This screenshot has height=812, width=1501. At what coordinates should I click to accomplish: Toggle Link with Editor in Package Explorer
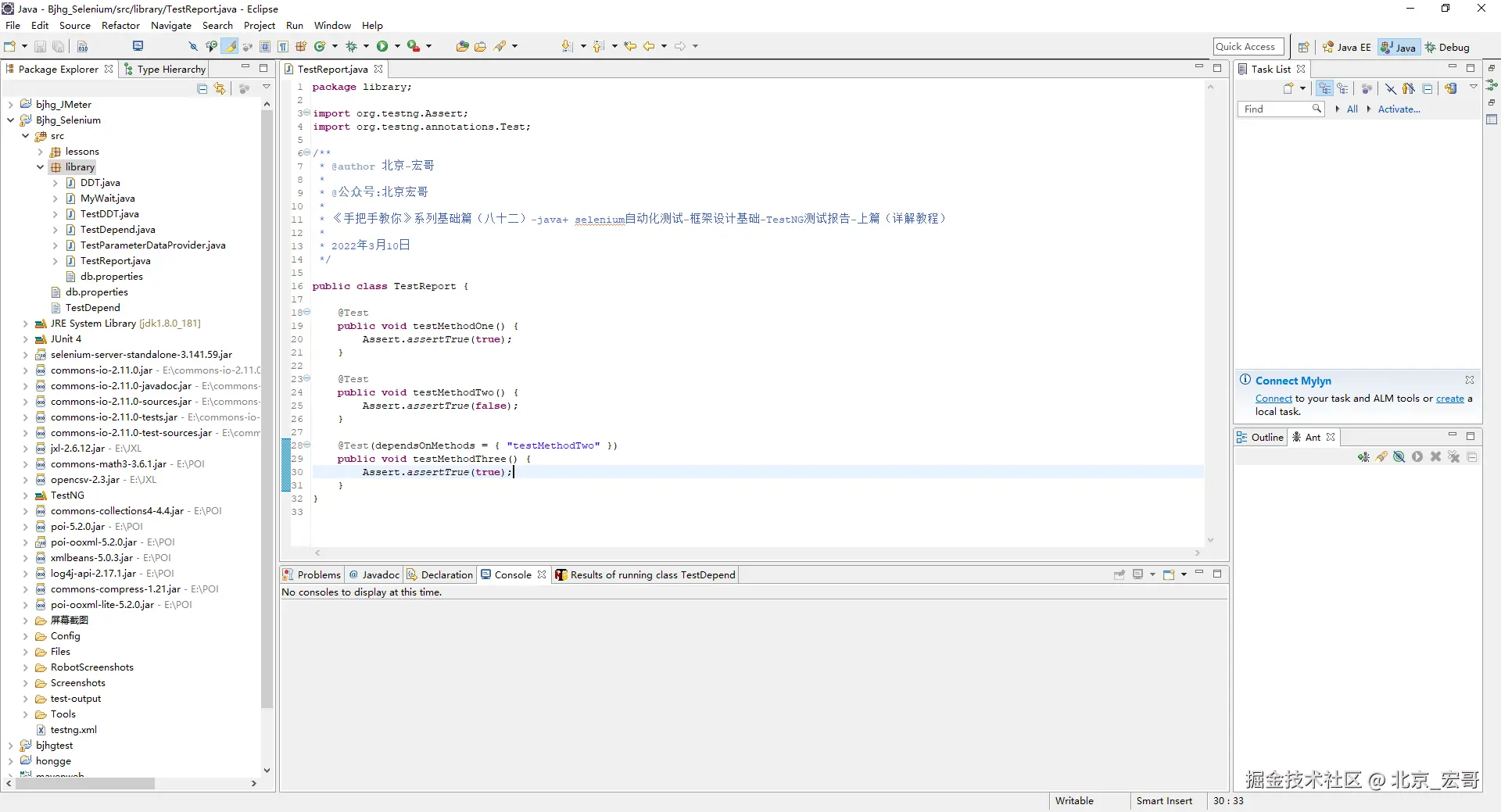point(220,88)
